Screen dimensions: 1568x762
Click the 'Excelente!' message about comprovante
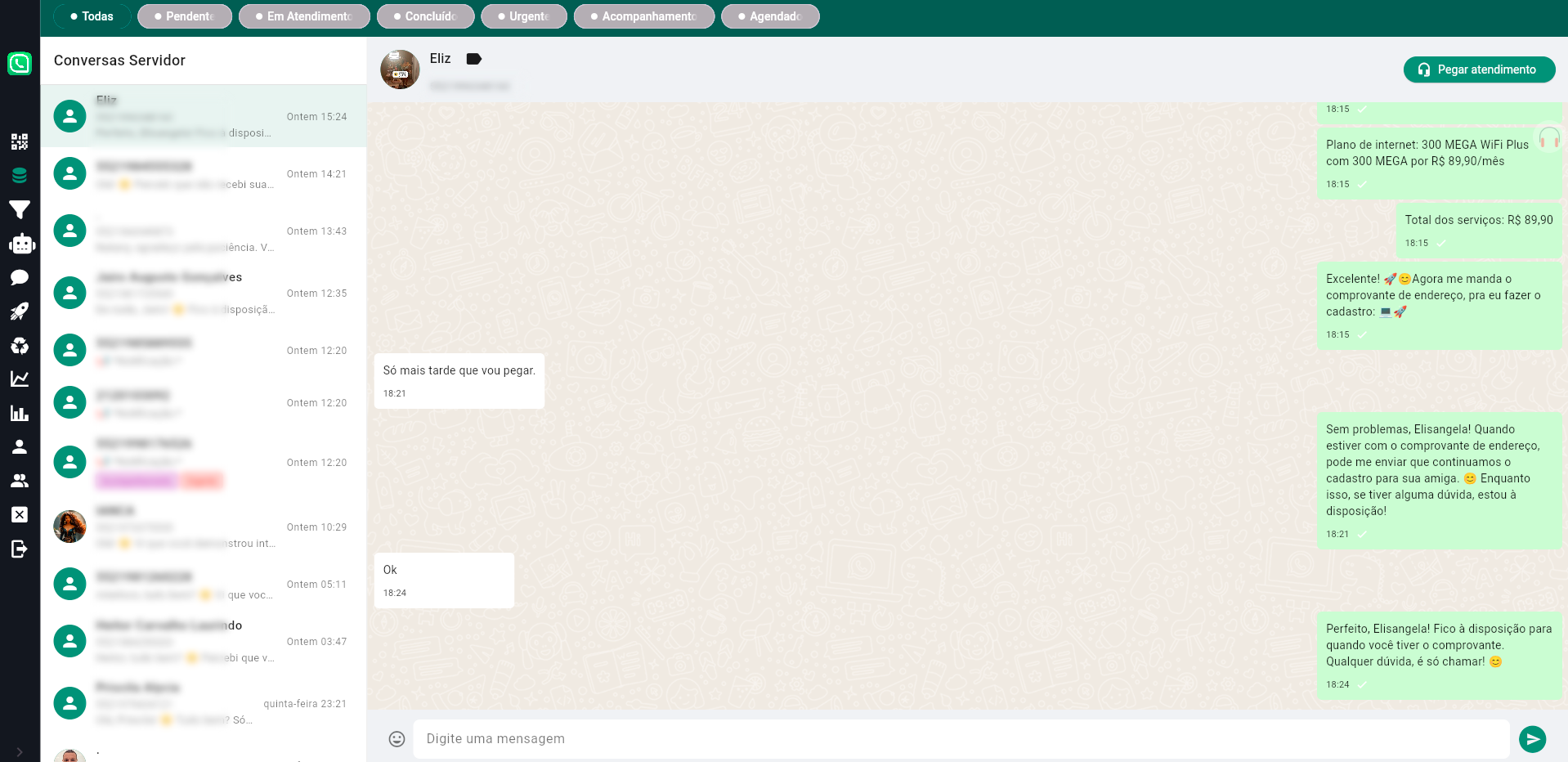pos(1440,306)
